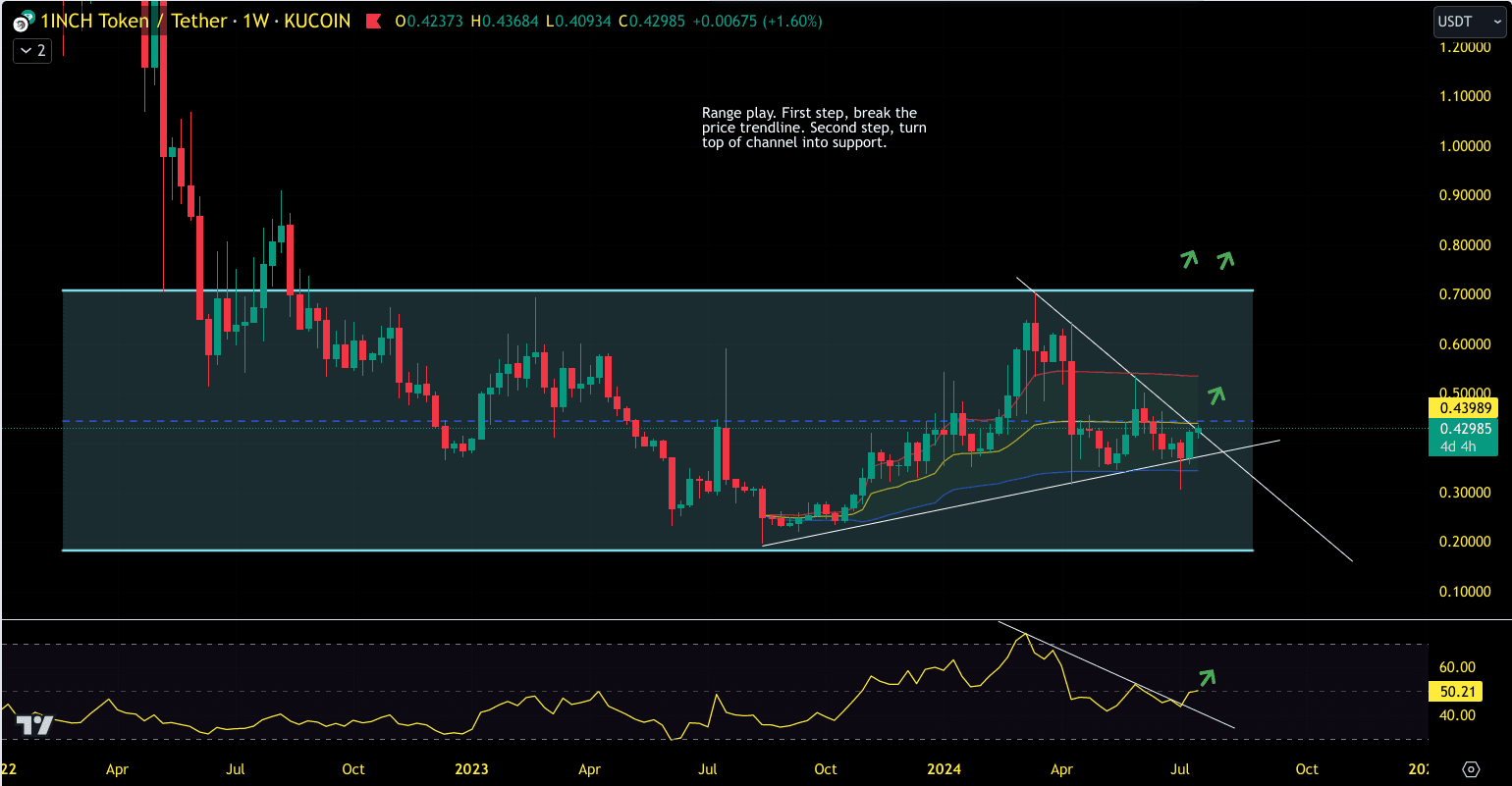Screen dimensions: 1512x786
Task: Select the open value 0.42373
Action: point(438,22)
